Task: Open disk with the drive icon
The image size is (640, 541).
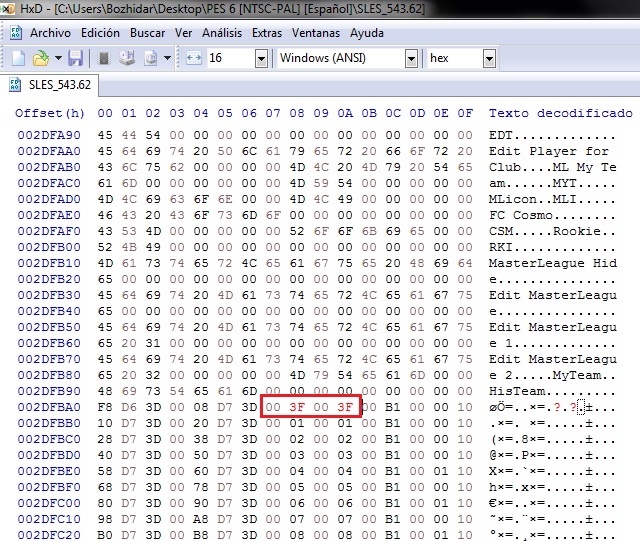Action: click(127, 58)
